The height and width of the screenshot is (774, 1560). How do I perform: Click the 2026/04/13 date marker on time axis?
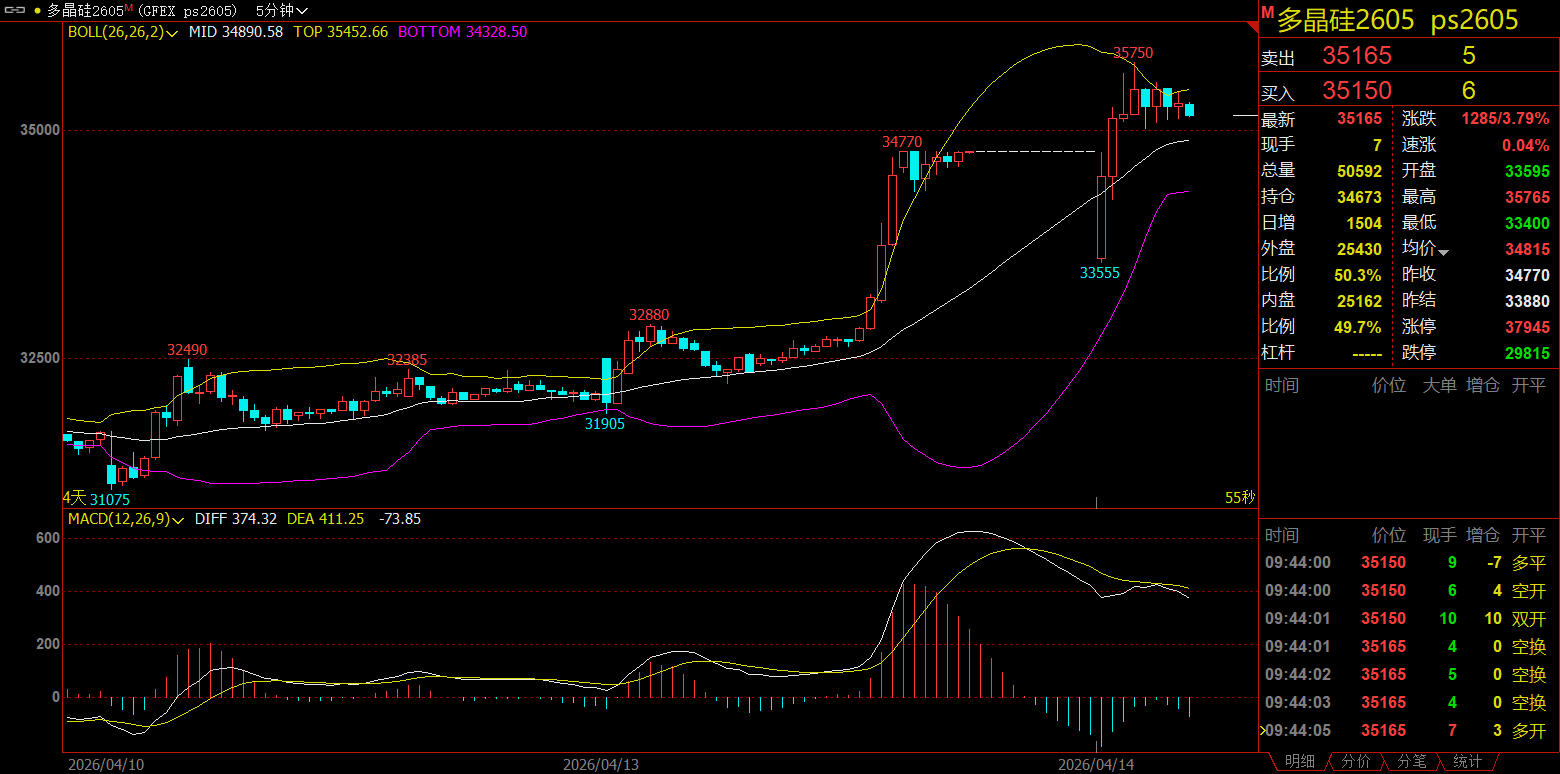click(601, 765)
